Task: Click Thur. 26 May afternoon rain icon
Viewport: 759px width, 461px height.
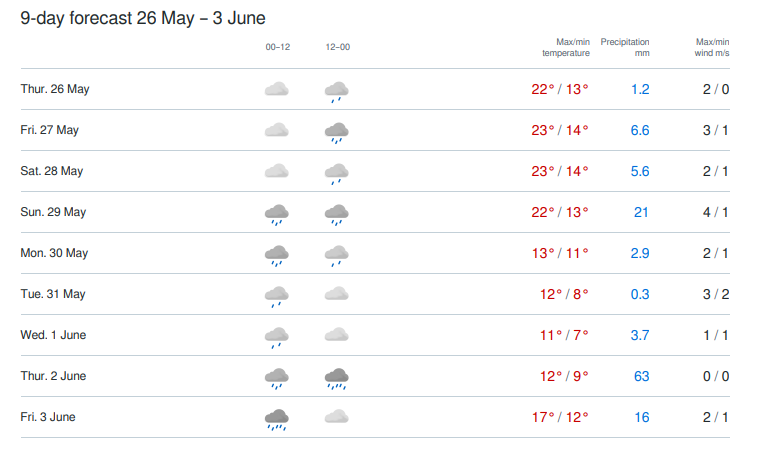Action: click(x=336, y=92)
